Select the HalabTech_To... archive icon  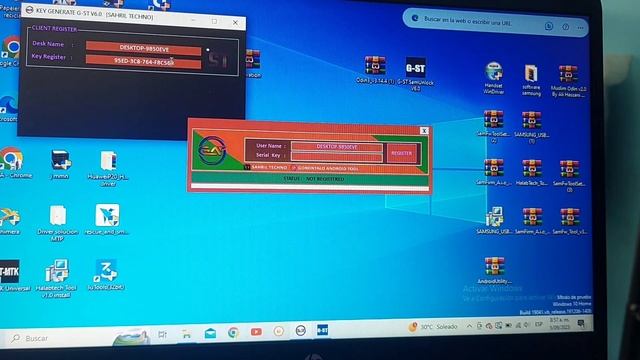coord(531,173)
